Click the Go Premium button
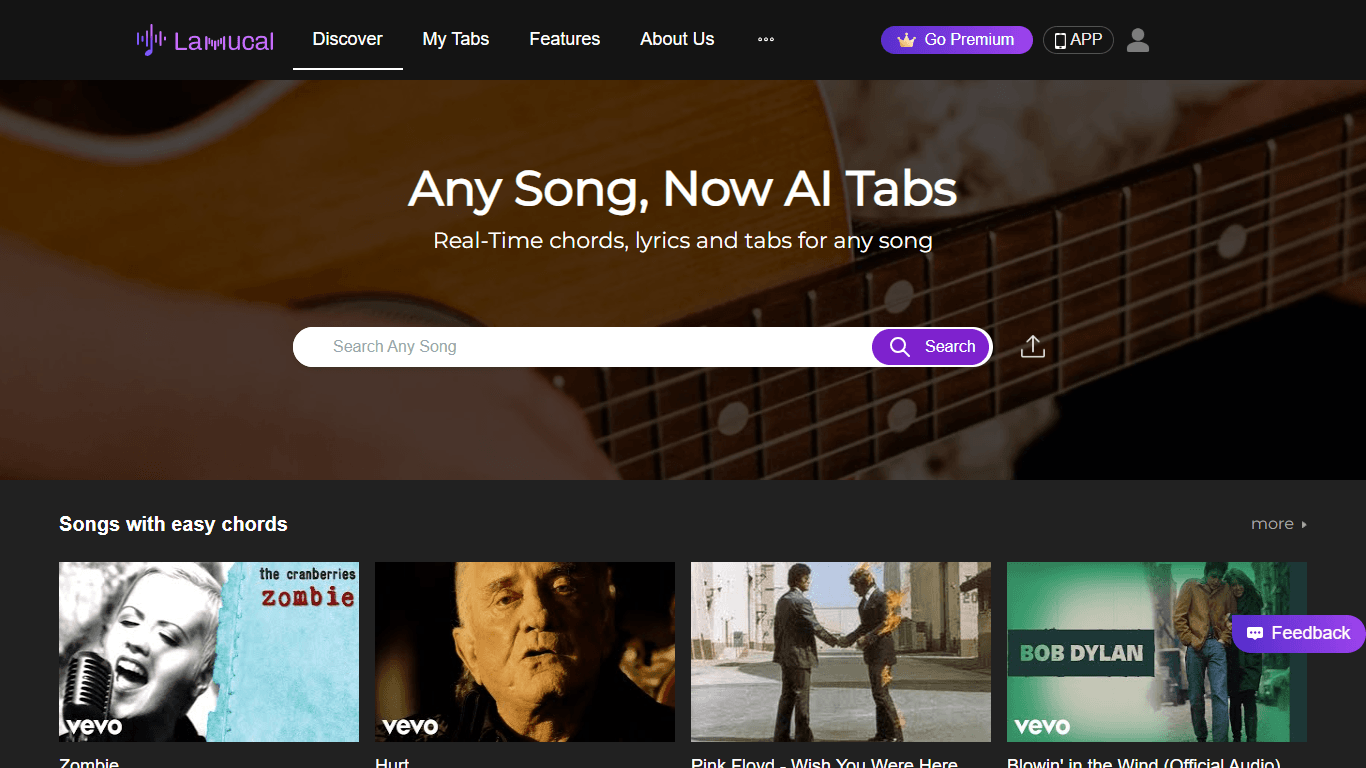Screen dimensions: 1366x768 (957, 40)
